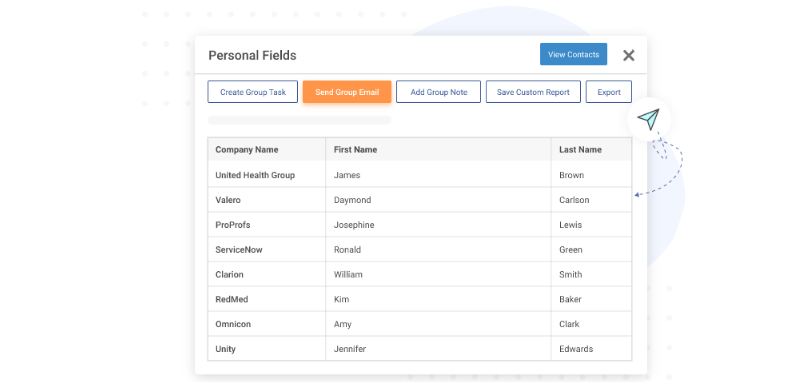
Task: Select the United Health Group row
Action: [x=419, y=175]
